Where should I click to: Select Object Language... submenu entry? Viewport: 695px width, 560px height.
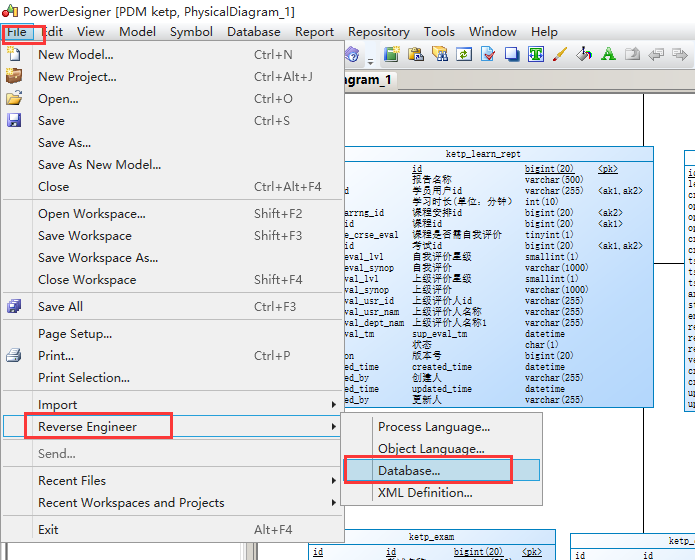tap(442, 449)
